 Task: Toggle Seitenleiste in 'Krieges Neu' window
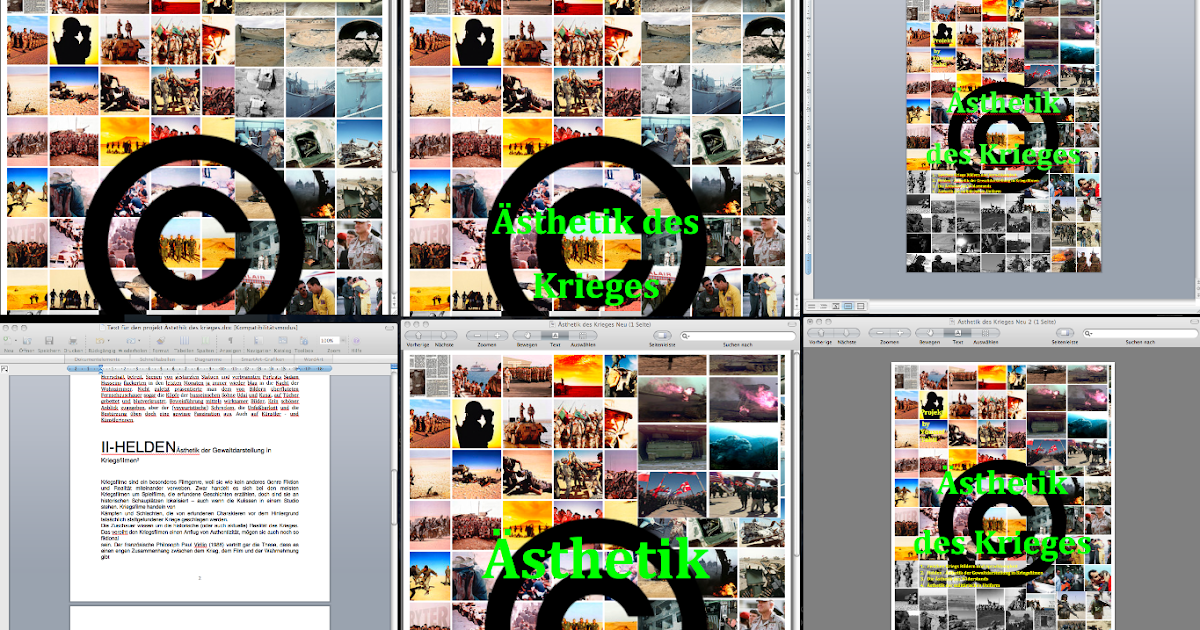tap(662, 335)
